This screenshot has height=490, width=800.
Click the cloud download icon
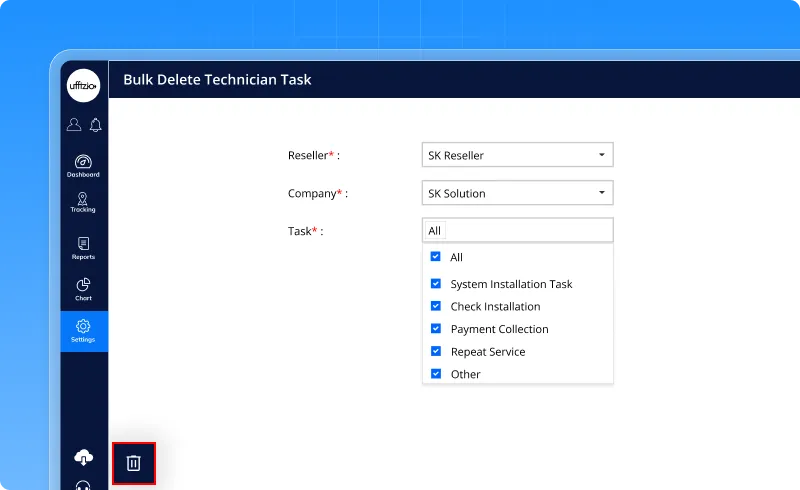click(84, 457)
